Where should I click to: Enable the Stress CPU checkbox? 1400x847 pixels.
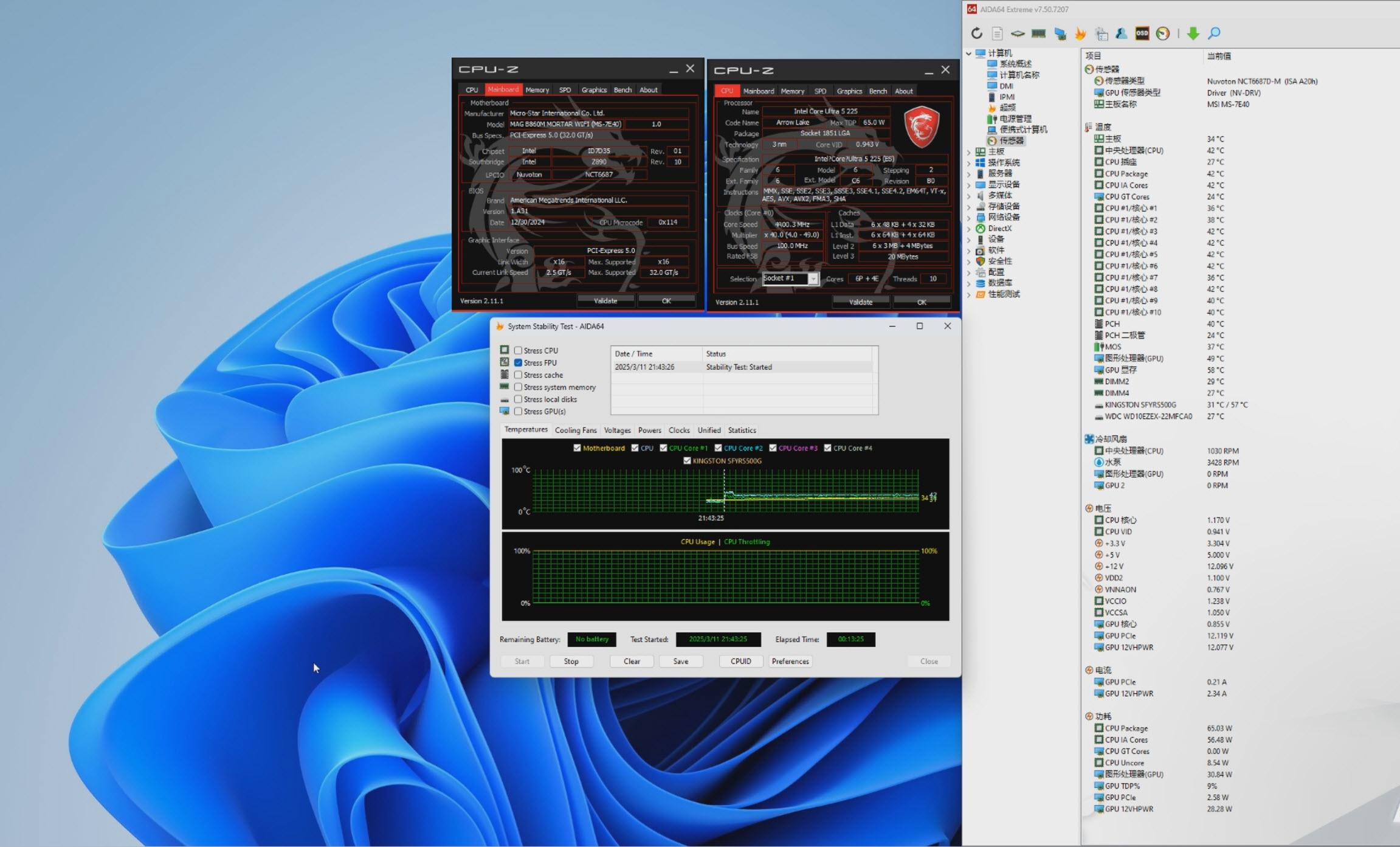coord(518,350)
